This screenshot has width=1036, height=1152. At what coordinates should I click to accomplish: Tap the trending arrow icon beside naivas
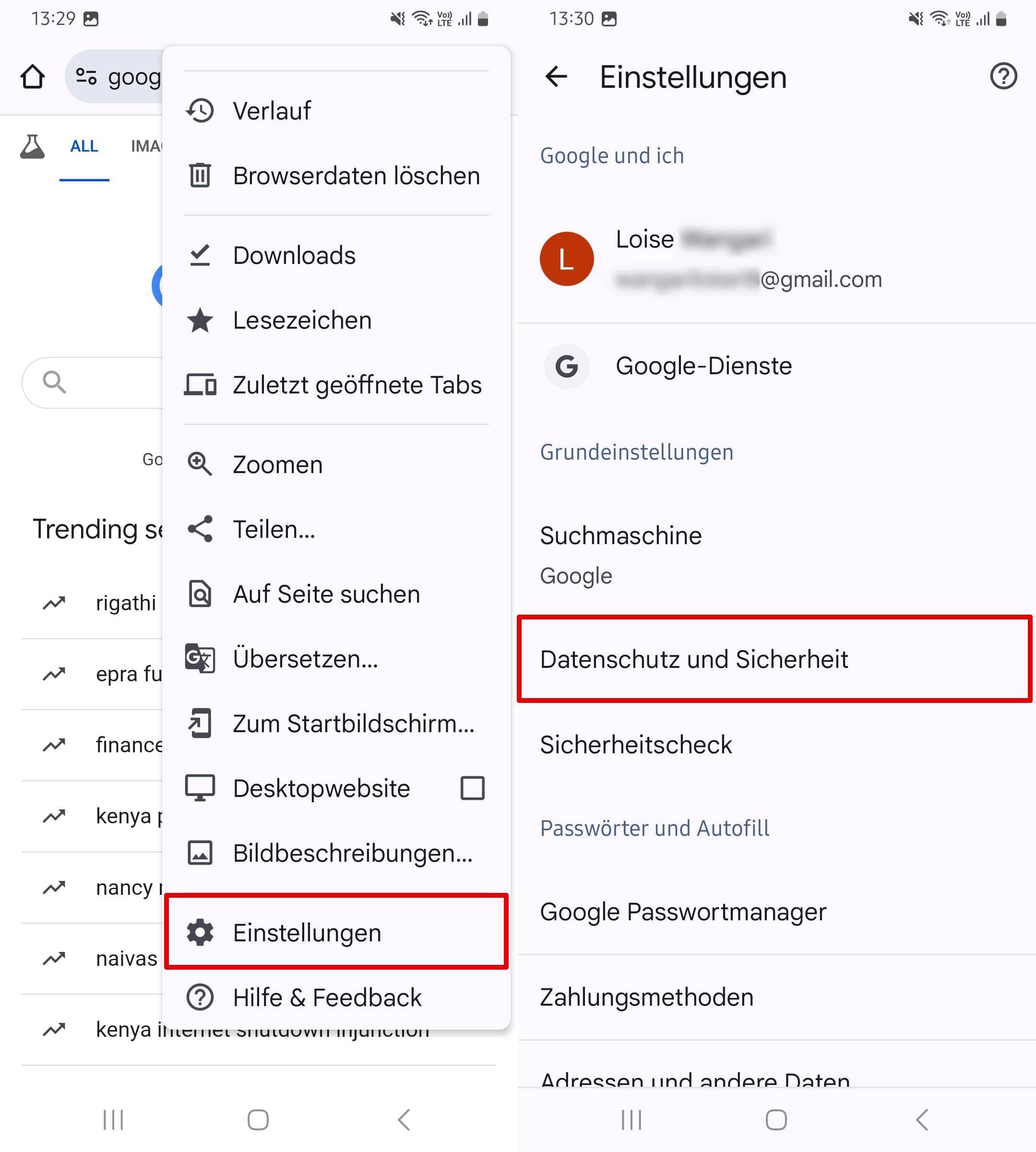54,959
